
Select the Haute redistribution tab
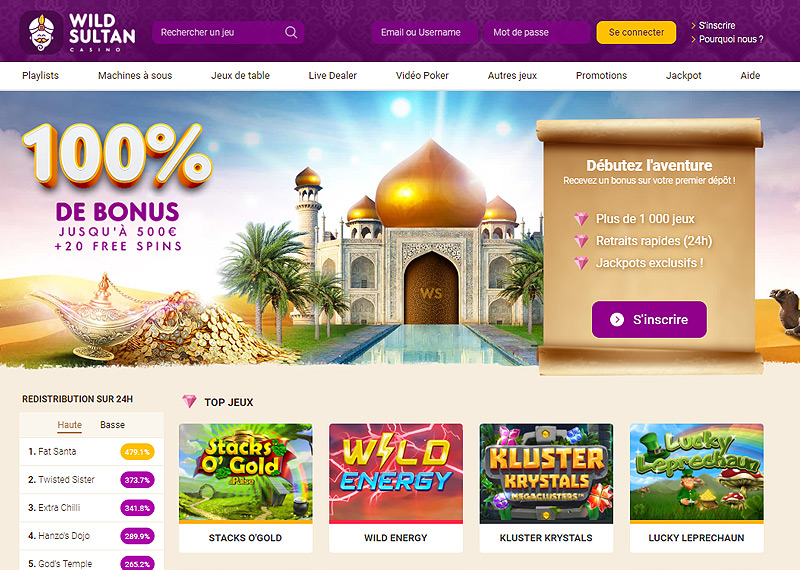coord(69,425)
